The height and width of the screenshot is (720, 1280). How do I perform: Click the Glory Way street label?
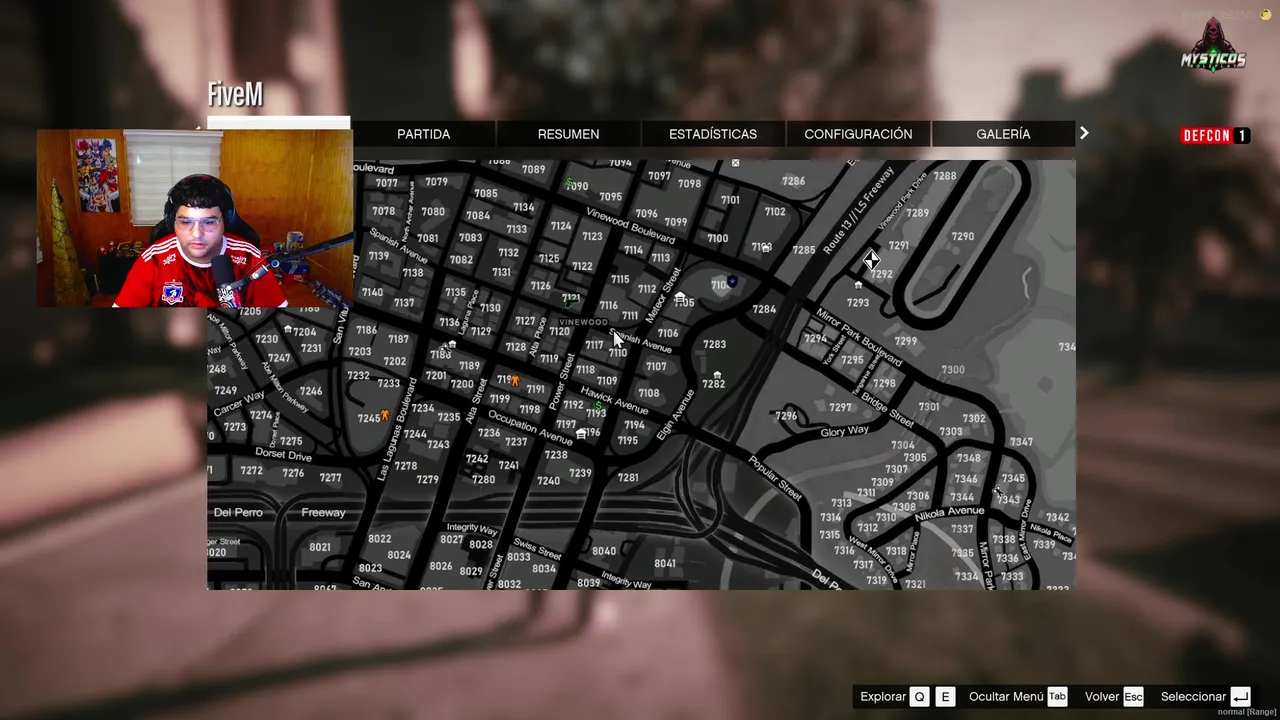click(844, 431)
